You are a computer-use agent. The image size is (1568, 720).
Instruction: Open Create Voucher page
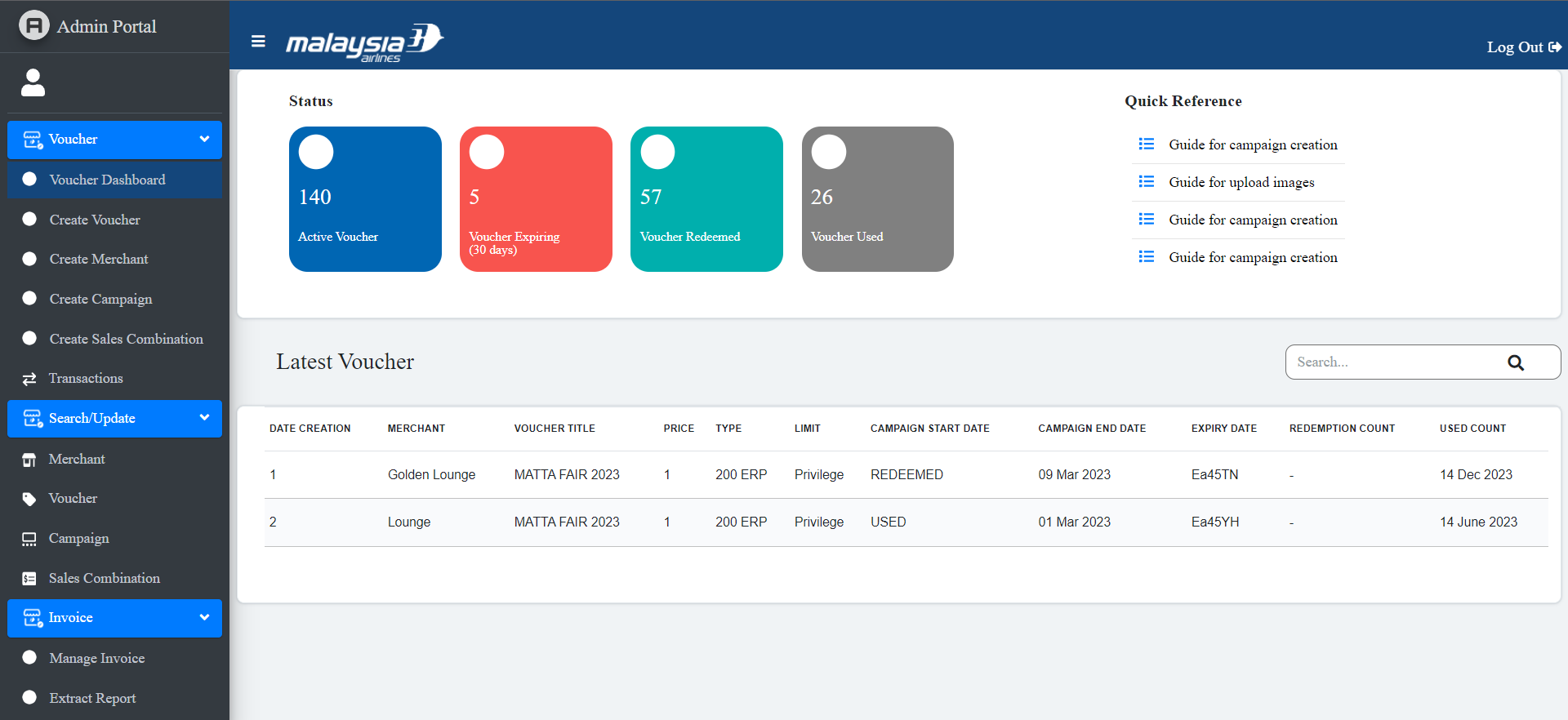[x=114, y=220]
